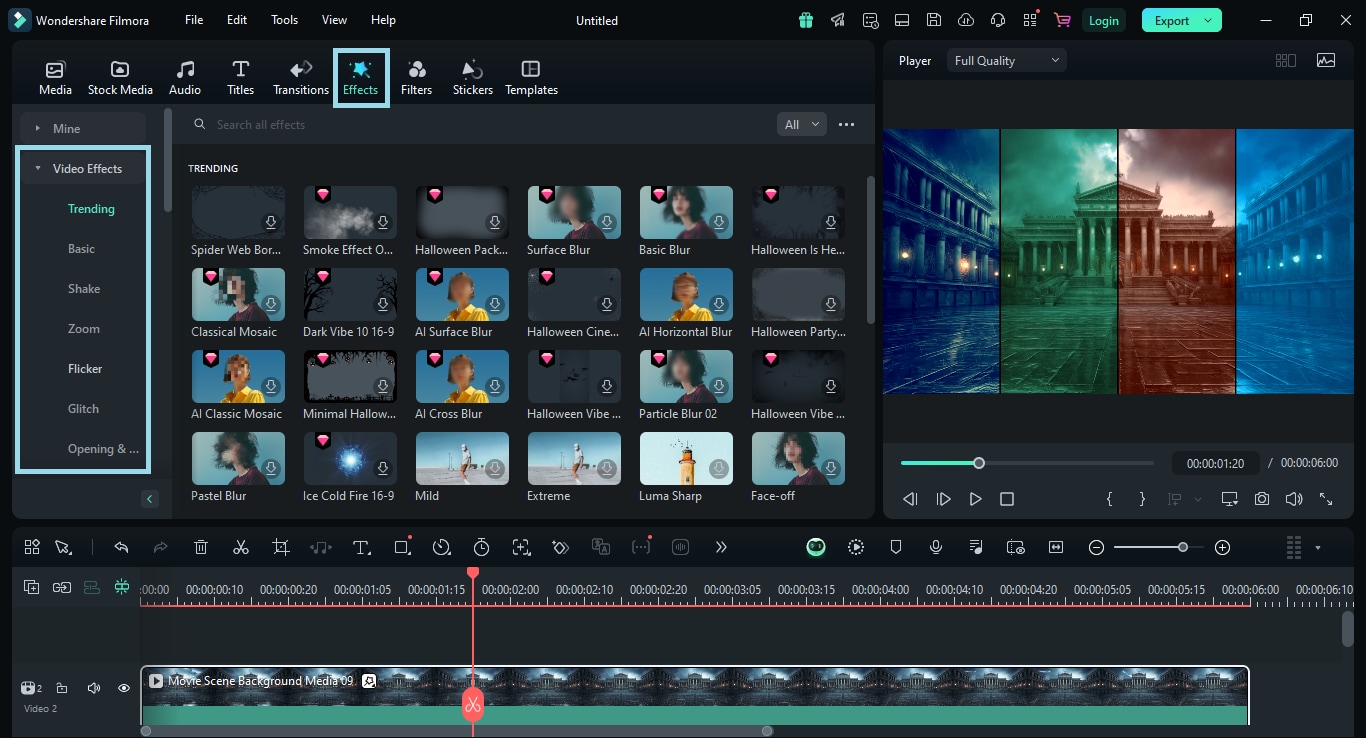
Task: Click the speed adjustment icon
Action: click(442, 547)
